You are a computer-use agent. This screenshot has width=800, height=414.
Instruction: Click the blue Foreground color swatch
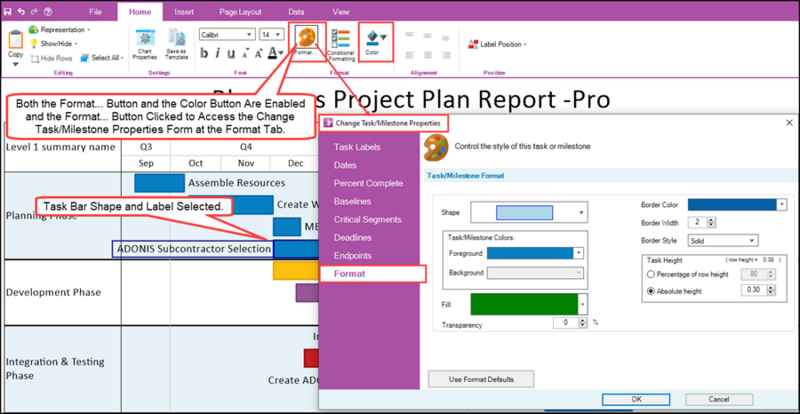pyautogui.click(x=531, y=253)
